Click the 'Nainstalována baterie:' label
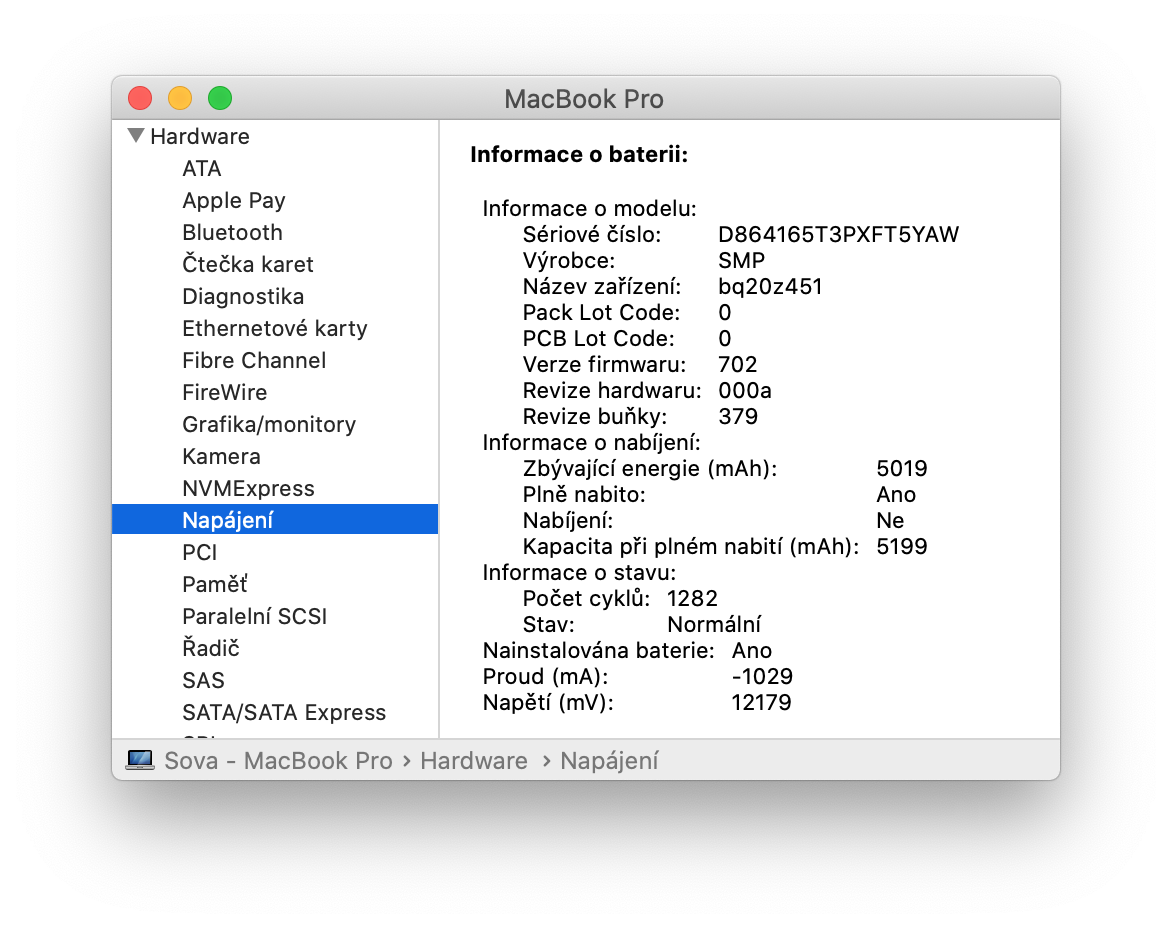Image resolution: width=1172 pixels, height=928 pixels. coord(599,650)
